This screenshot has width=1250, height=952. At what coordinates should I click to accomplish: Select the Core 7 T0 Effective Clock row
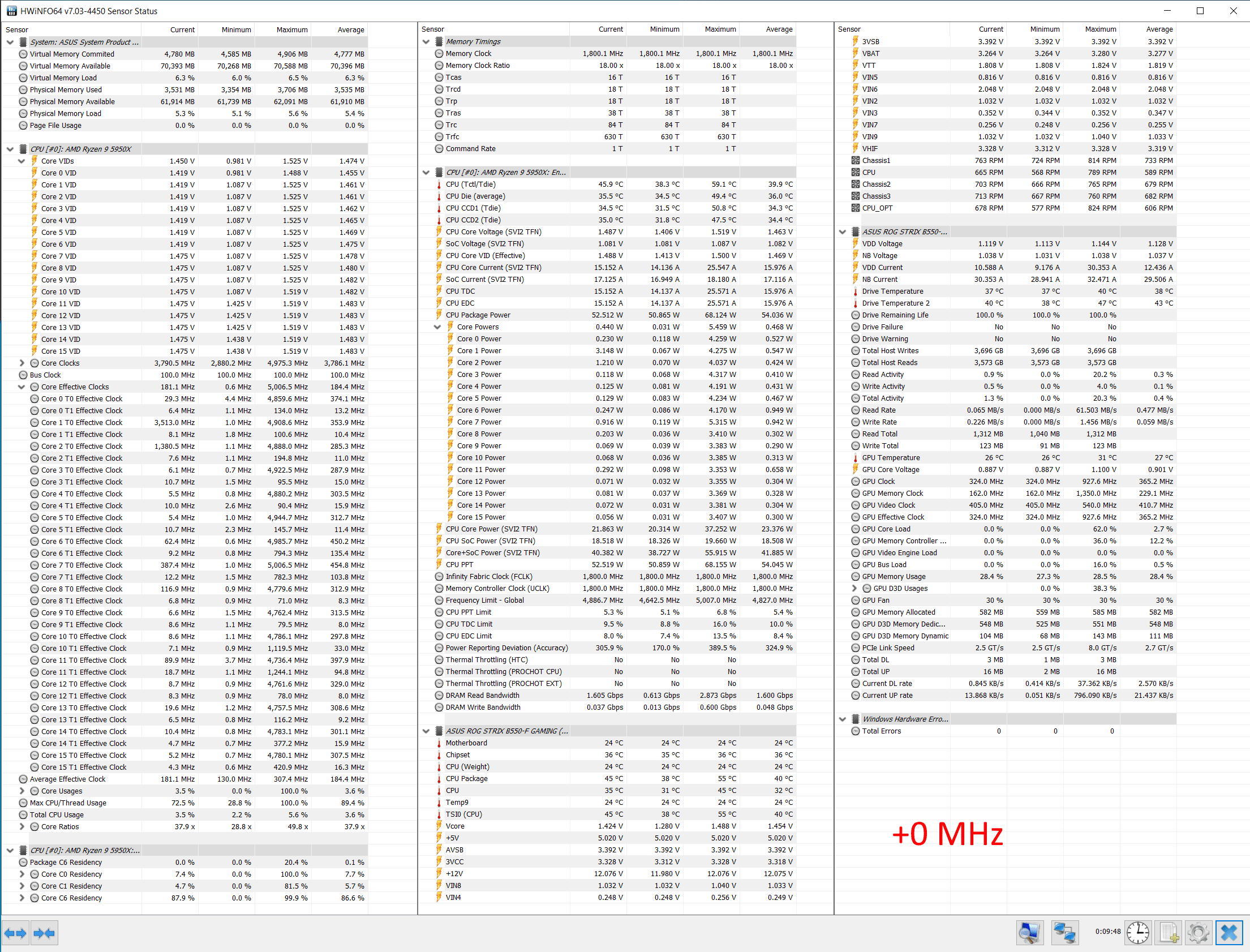coord(184,565)
